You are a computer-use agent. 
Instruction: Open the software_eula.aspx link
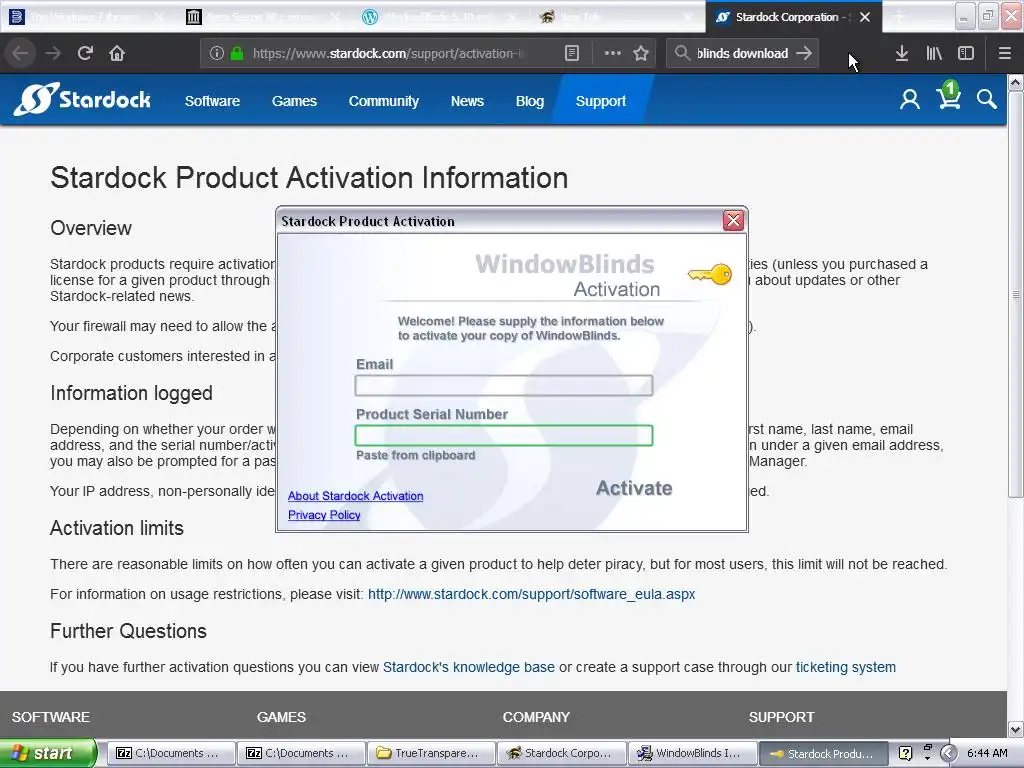tap(532, 594)
